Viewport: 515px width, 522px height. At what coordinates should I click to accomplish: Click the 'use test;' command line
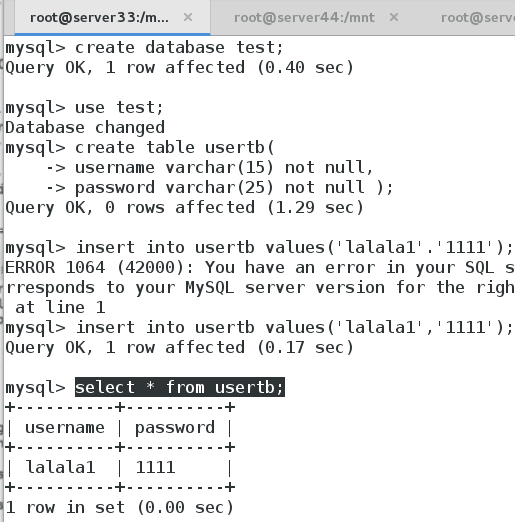(84, 107)
